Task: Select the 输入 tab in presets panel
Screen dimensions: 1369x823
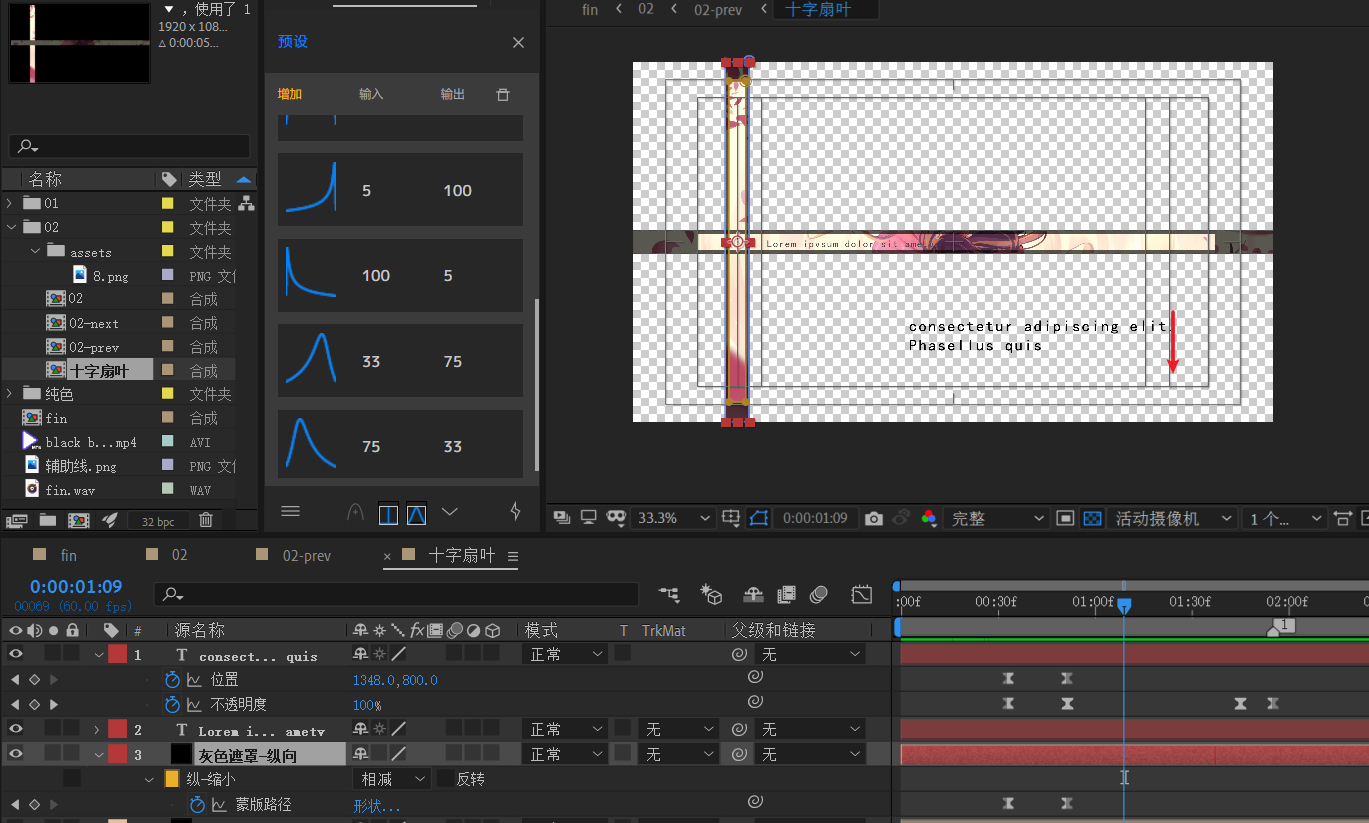Action: (x=371, y=94)
